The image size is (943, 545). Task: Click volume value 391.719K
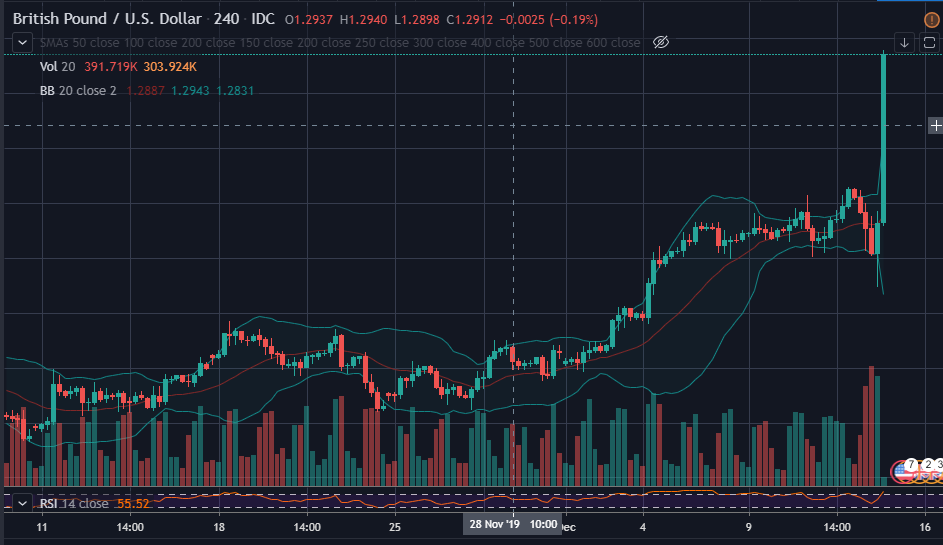coord(111,67)
